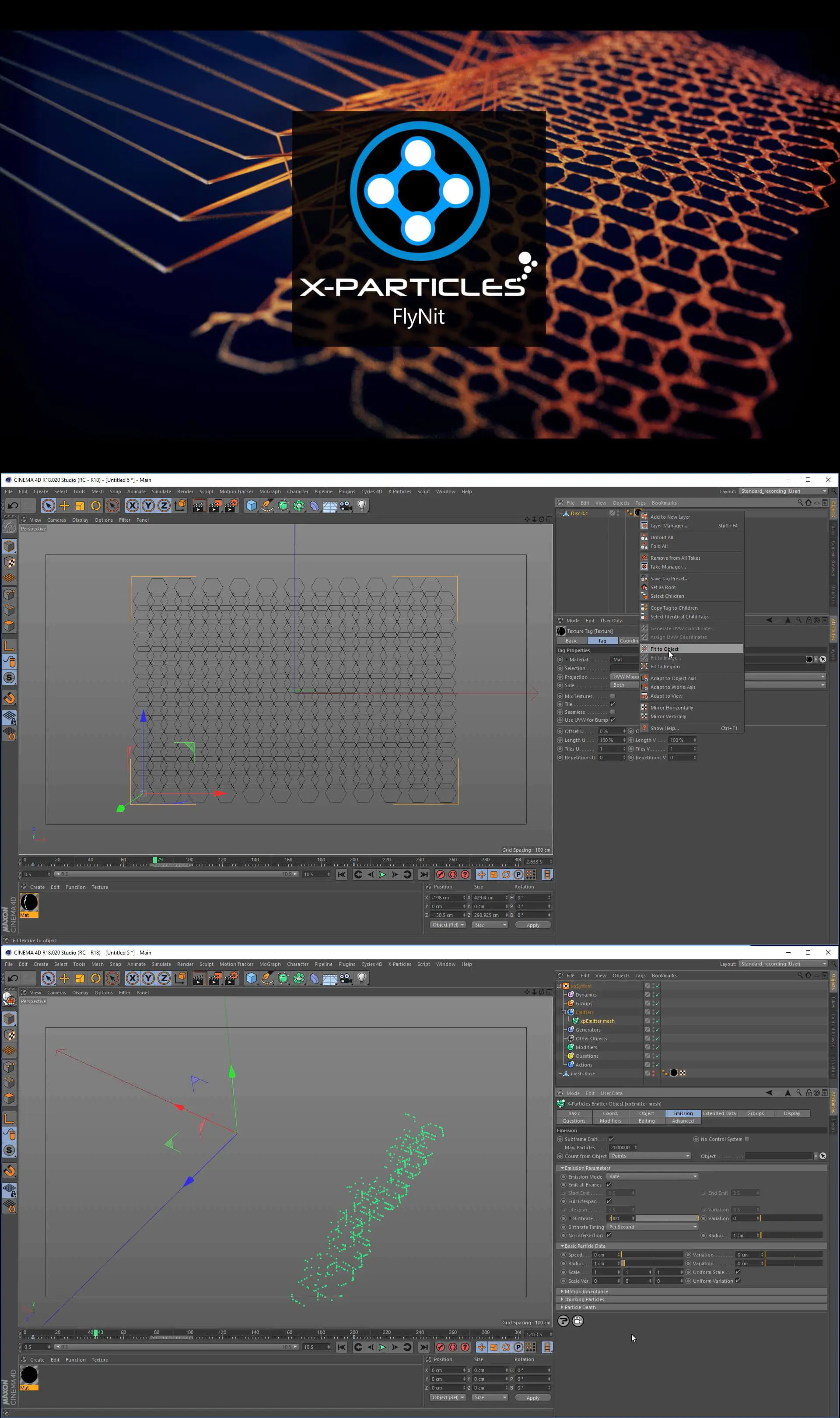This screenshot has height=1418, width=840.
Task: Click Floor environment icon in lower window toolbar
Action: [x=330, y=978]
